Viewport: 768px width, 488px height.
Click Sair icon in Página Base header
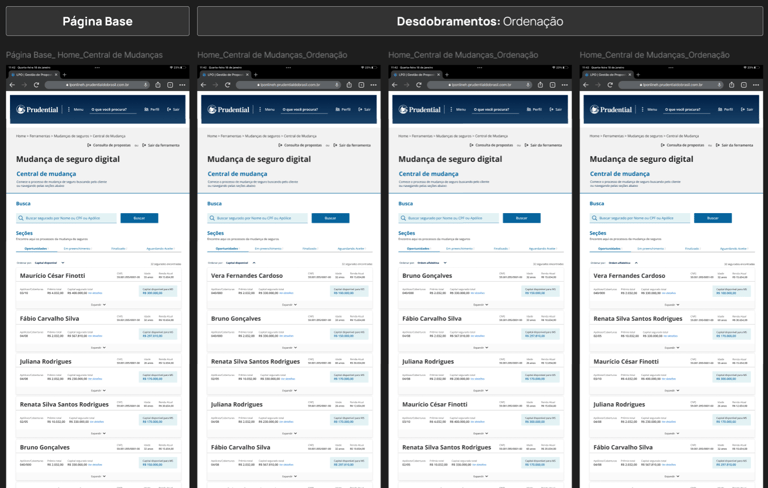(x=169, y=110)
